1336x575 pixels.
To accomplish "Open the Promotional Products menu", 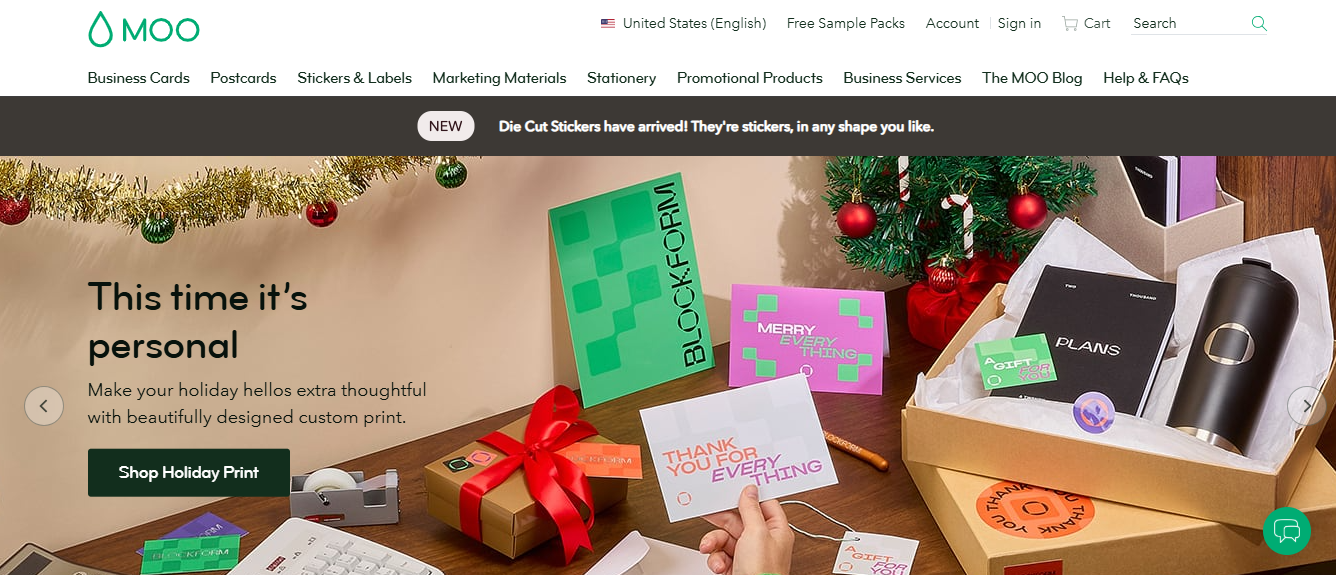I will point(750,78).
